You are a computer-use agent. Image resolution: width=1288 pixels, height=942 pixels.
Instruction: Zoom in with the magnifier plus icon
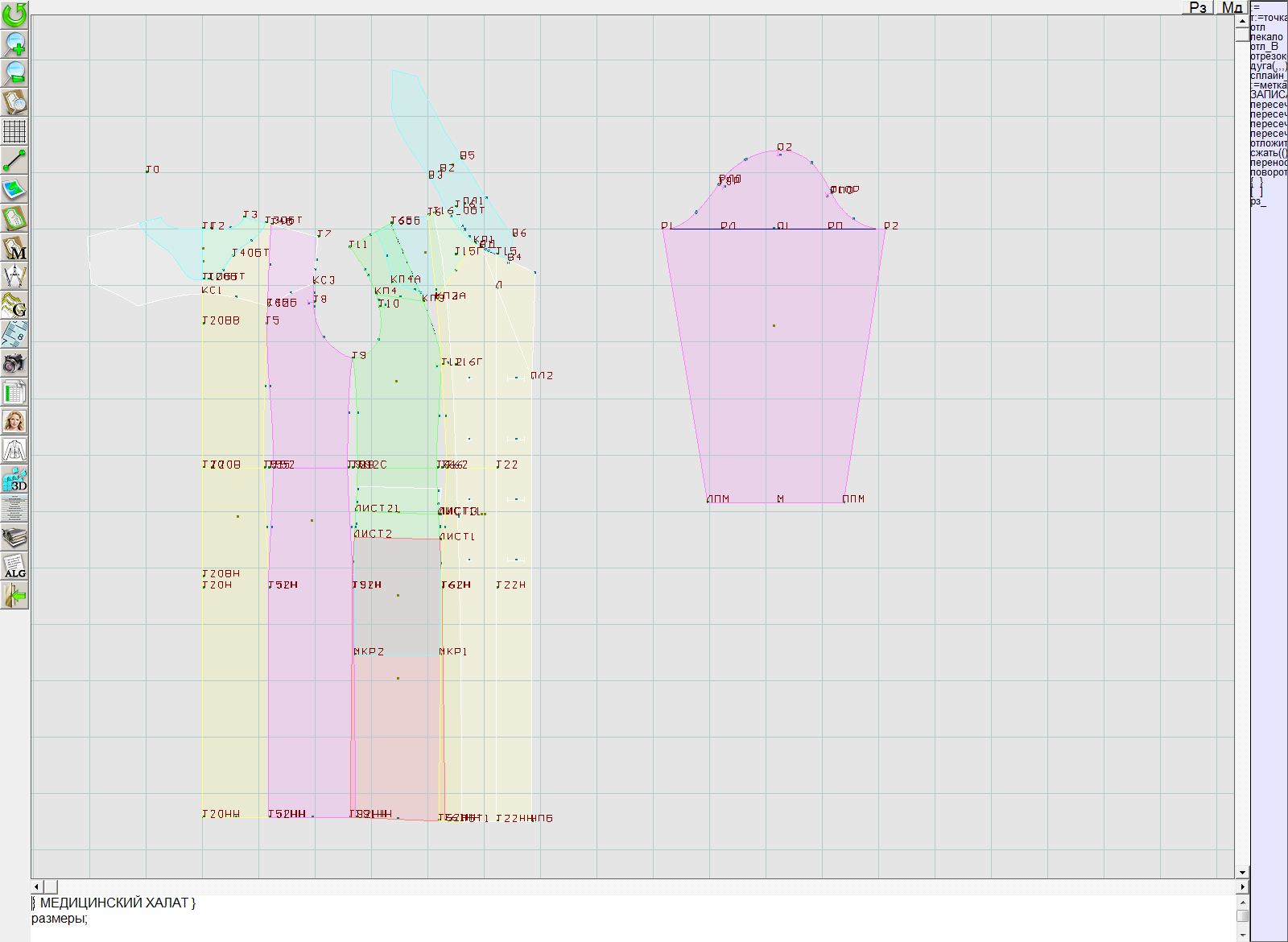click(x=14, y=43)
